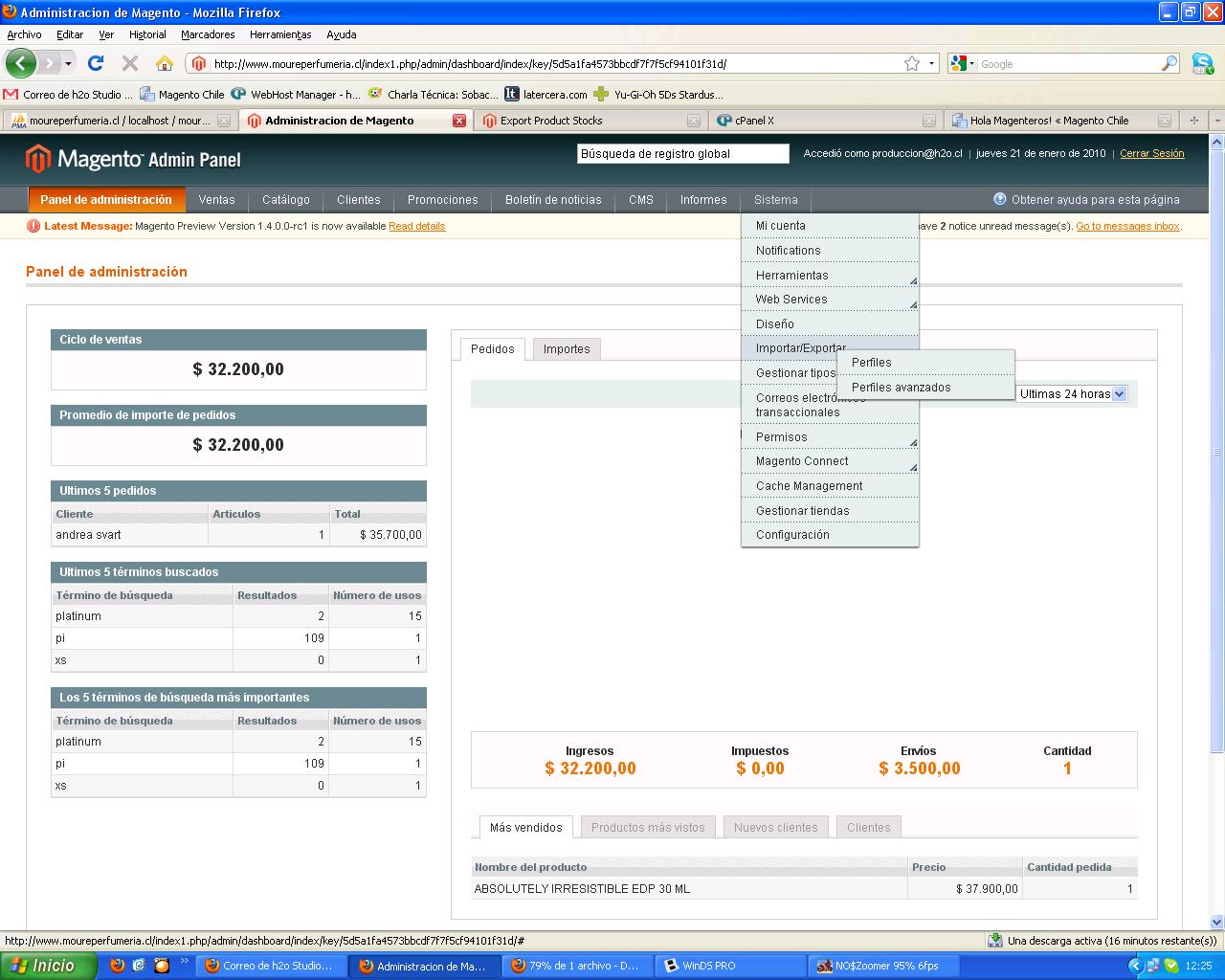Click the andrea svart order row
1225x980 pixels.
point(238,535)
